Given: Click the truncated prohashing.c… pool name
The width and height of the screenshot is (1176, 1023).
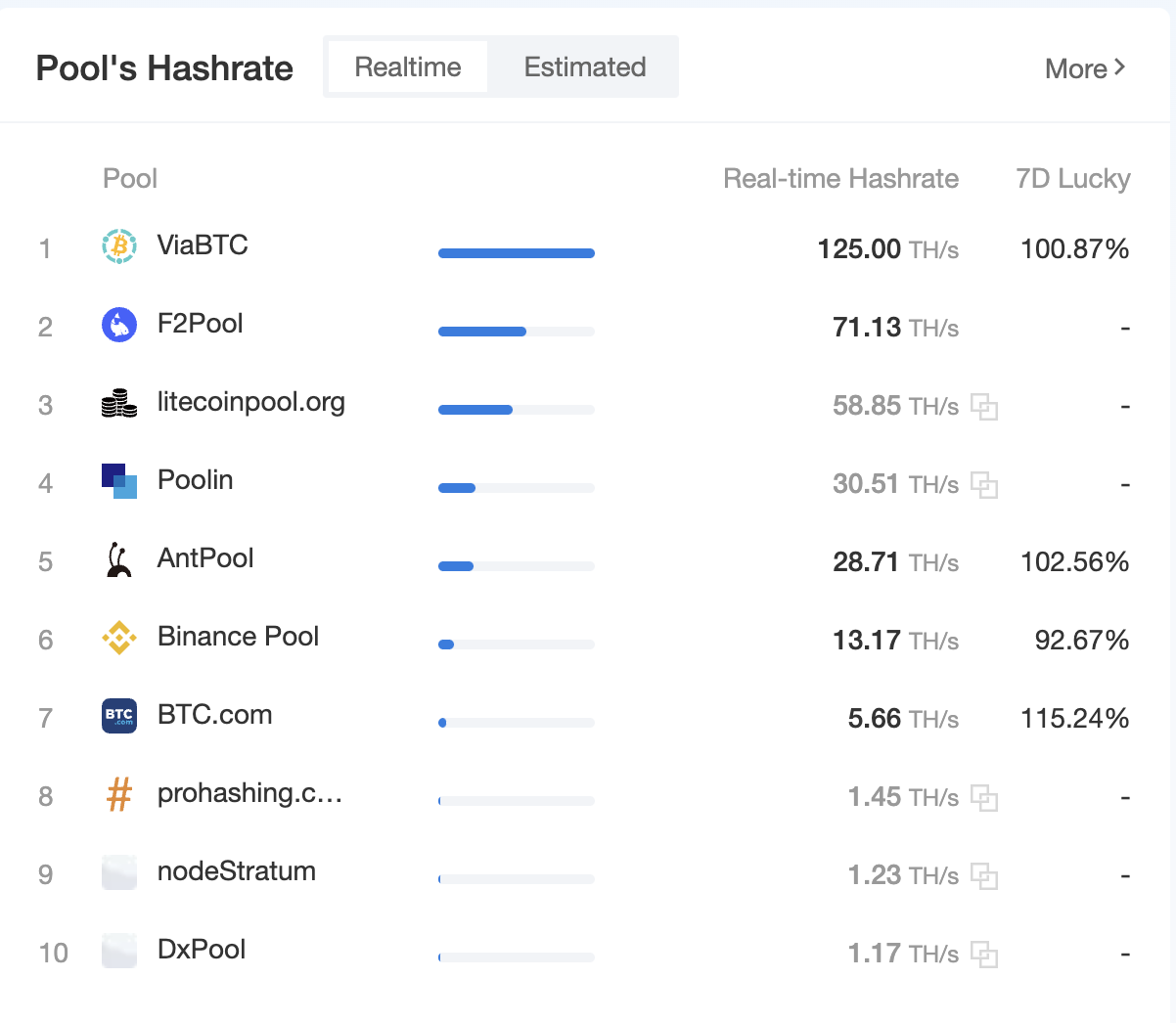Looking at the screenshot, I should tap(249, 792).
